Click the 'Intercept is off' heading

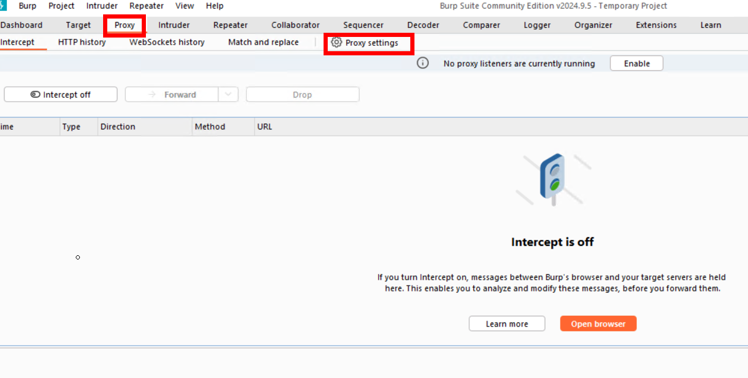(552, 242)
